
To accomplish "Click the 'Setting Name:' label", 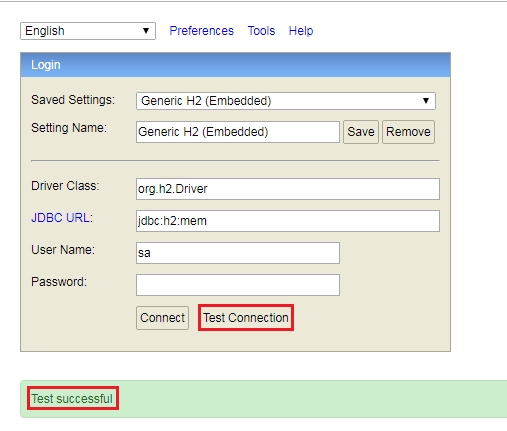I will (x=69, y=128).
